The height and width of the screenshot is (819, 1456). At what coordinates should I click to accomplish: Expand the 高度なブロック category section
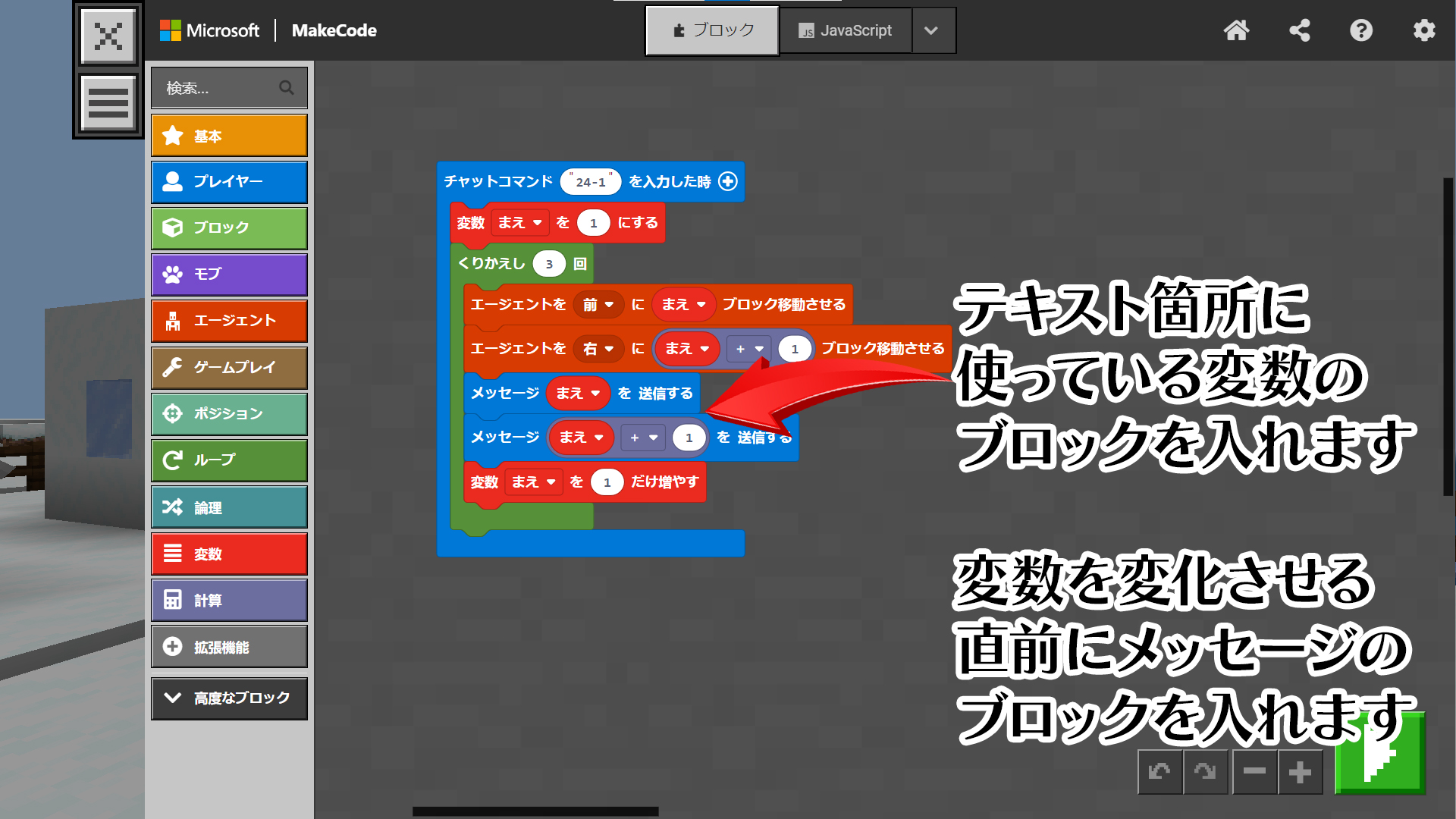(229, 698)
